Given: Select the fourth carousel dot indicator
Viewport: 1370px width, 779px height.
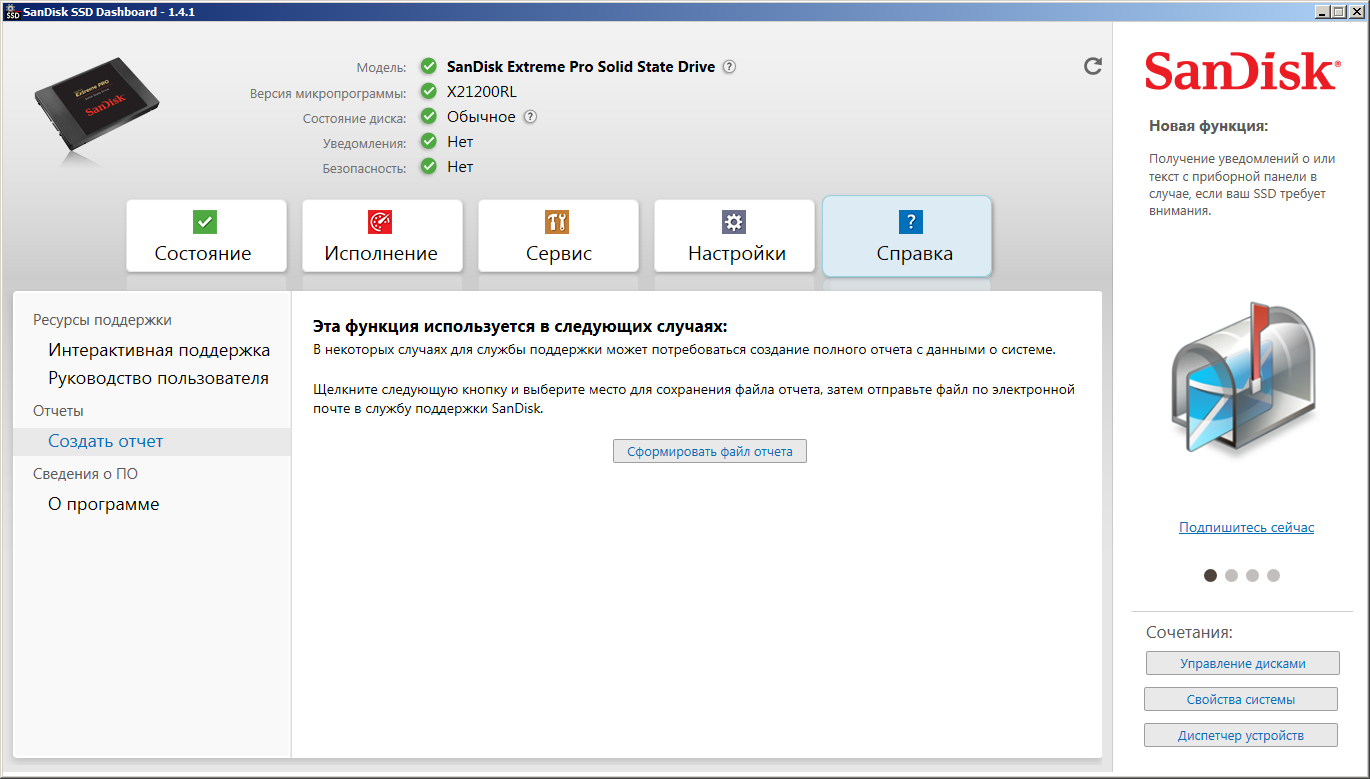Looking at the screenshot, I should [1273, 575].
